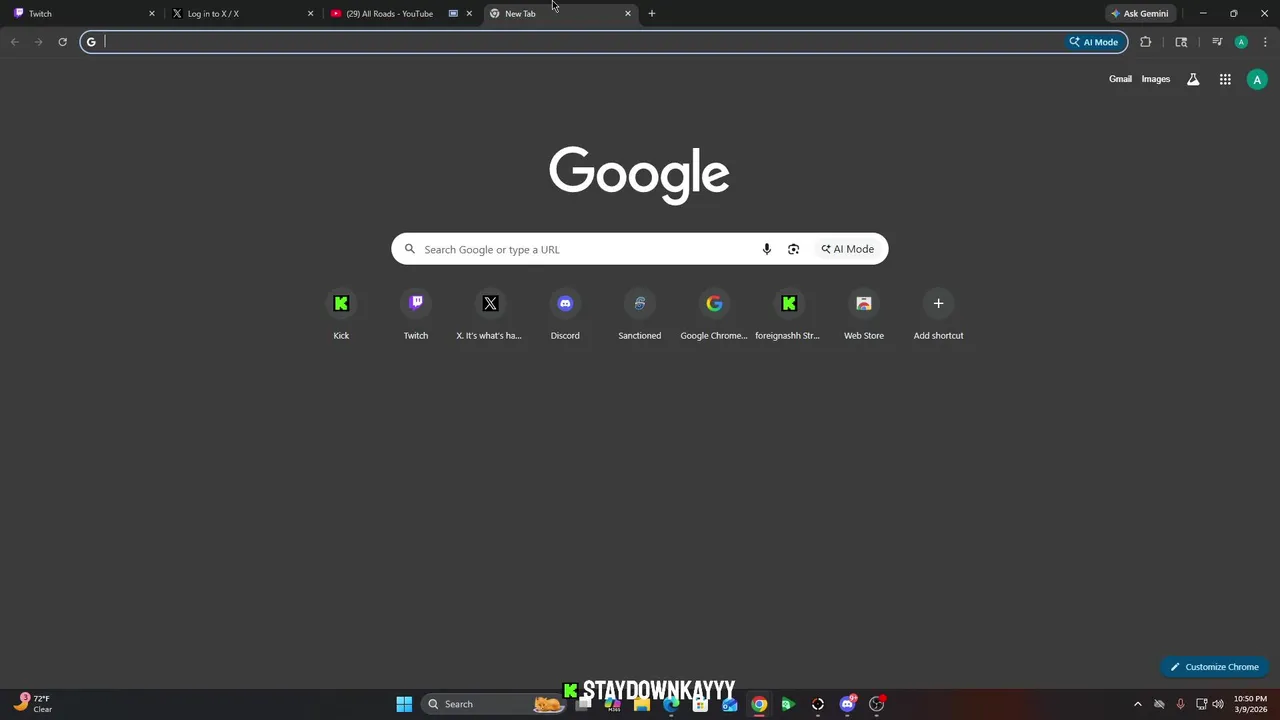Start voice search with microphone icon
Viewport: 1280px width, 720px height.
pos(767,249)
